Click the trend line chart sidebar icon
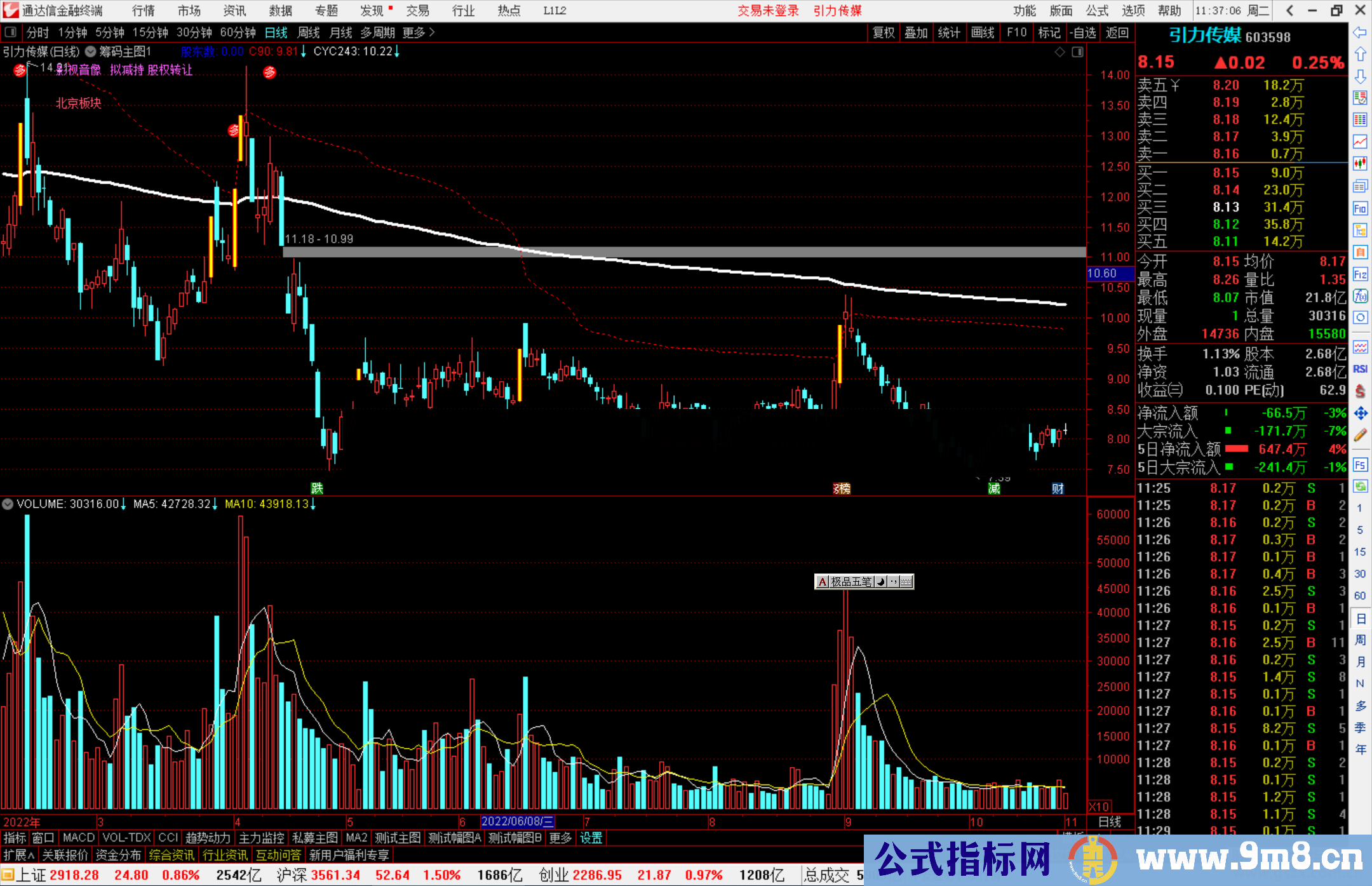This screenshot has width=1372, height=886. (x=1360, y=142)
